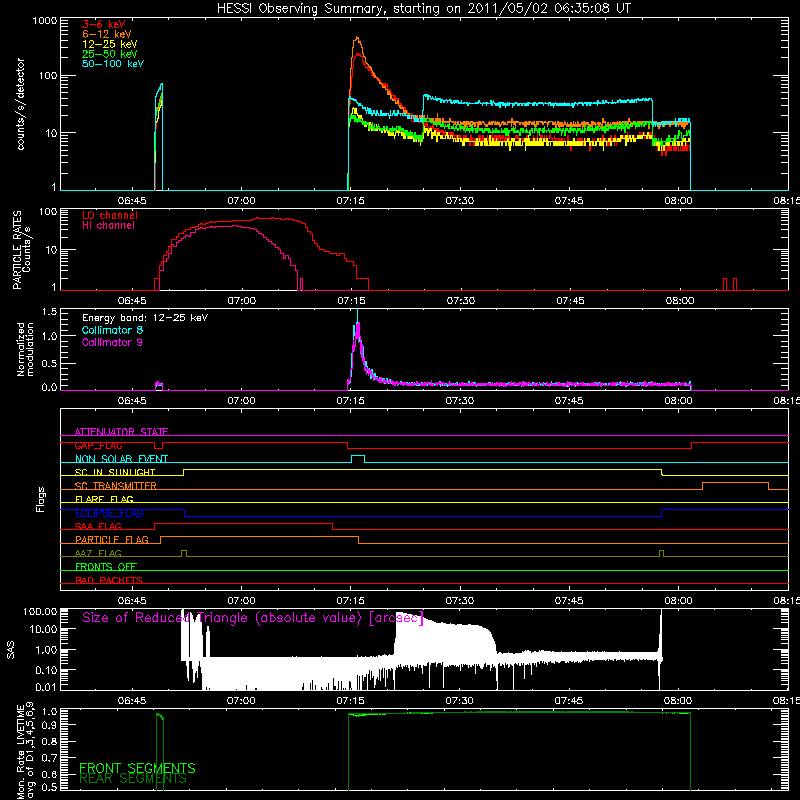Click the ECLIPSE_FLAG label
The height and width of the screenshot is (800, 800).
pyautogui.click(x=109, y=513)
